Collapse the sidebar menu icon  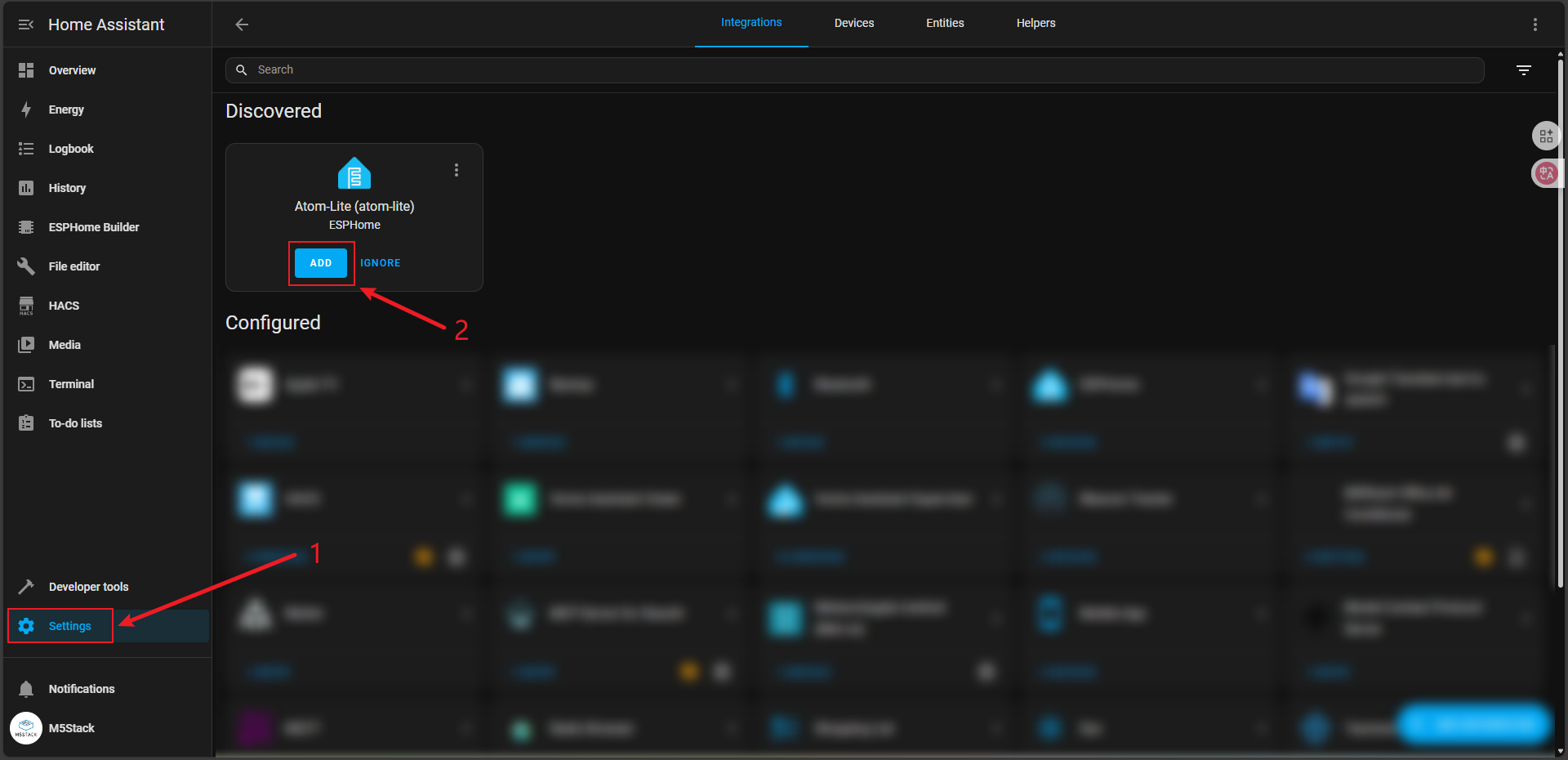tap(26, 25)
